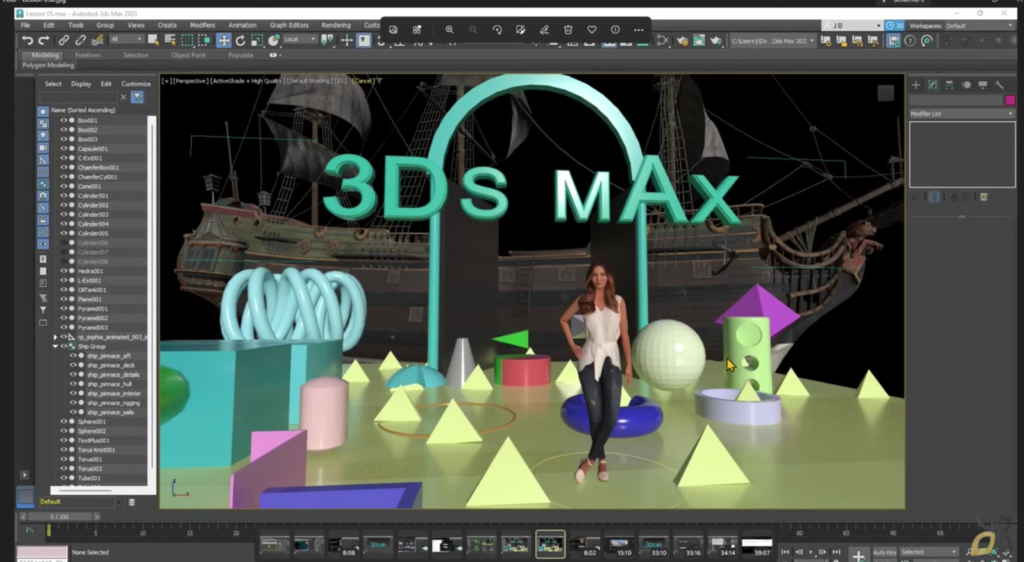This screenshot has width=1024, height=562.
Task: Click the 0 / 100 time slider
Action: point(62,516)
